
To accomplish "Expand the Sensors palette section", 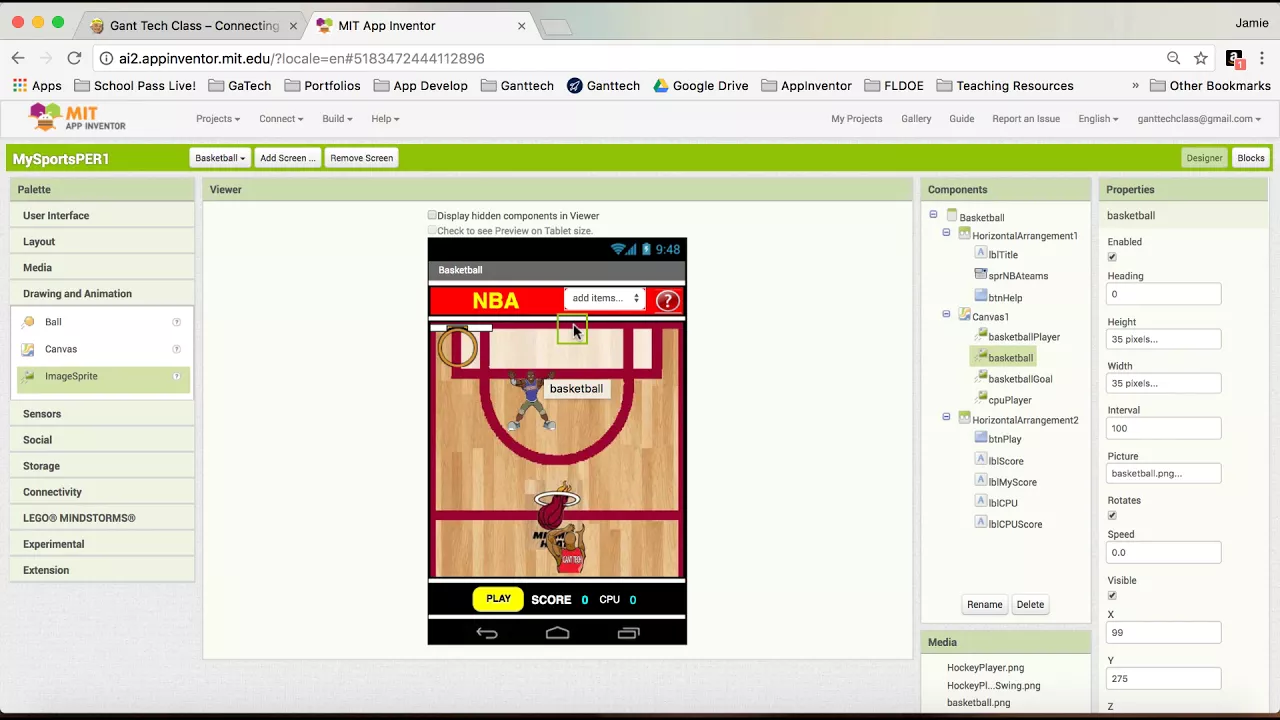I will 103,413.
